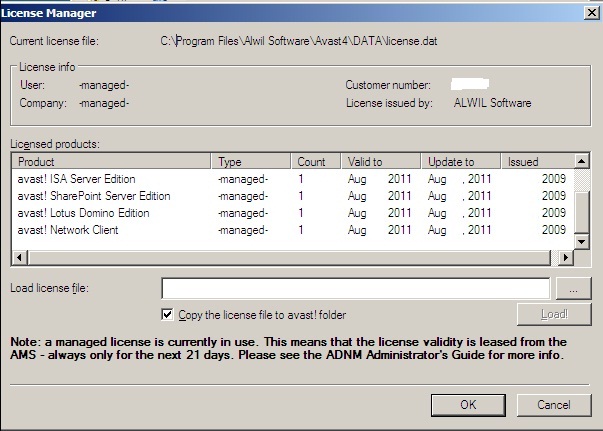The image size is (603, 431).
Task: Sort by the Product column header
Action: tap(112, 161)
